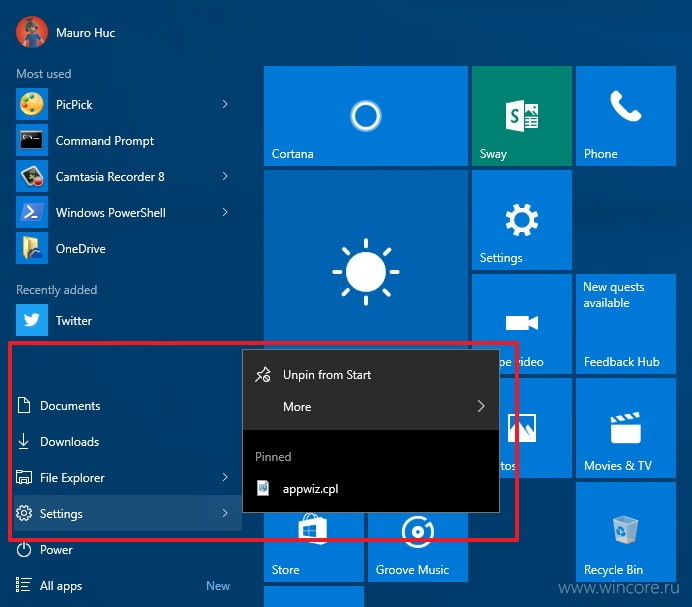Screen dimensions: 692x607
Task: Open the Cortana tile
Action: click(x=365, y=116)
